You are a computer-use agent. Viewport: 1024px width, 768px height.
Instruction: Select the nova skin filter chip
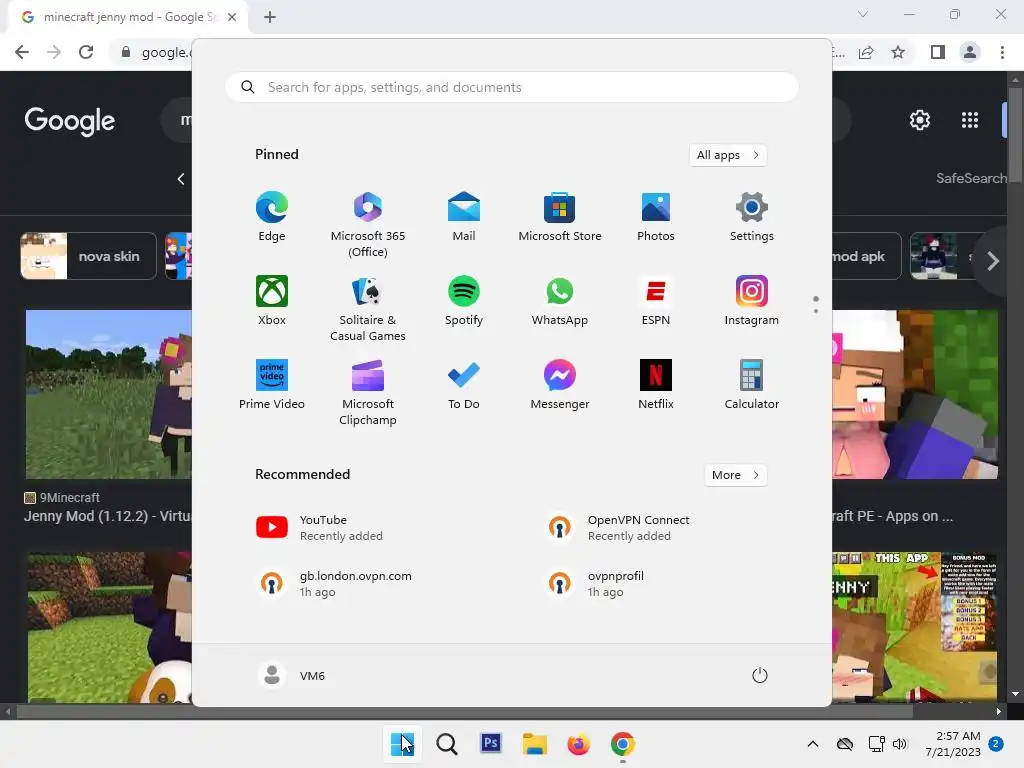pos(88,256)
